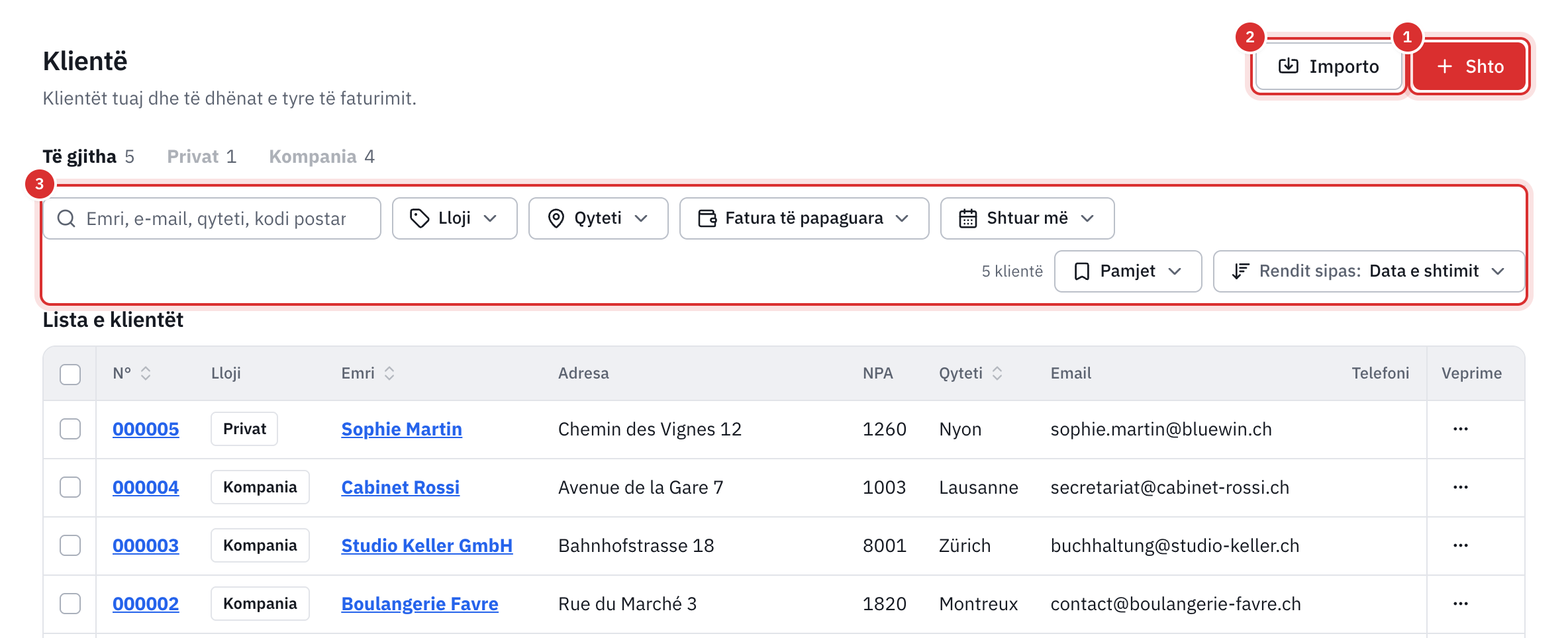Click the city cell Lausanne

[979, 488]
